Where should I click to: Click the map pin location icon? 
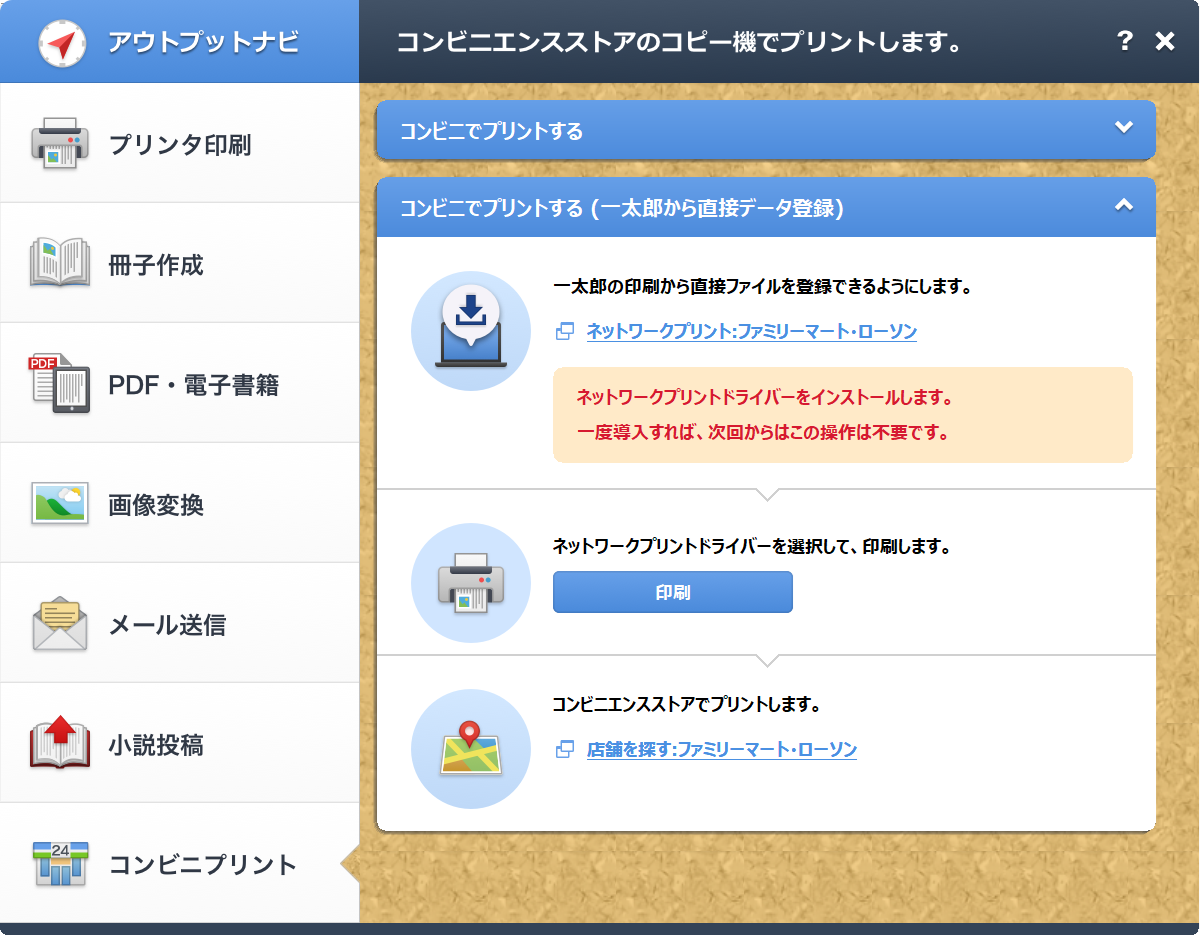pyautogui.click(x=471, y=748)
